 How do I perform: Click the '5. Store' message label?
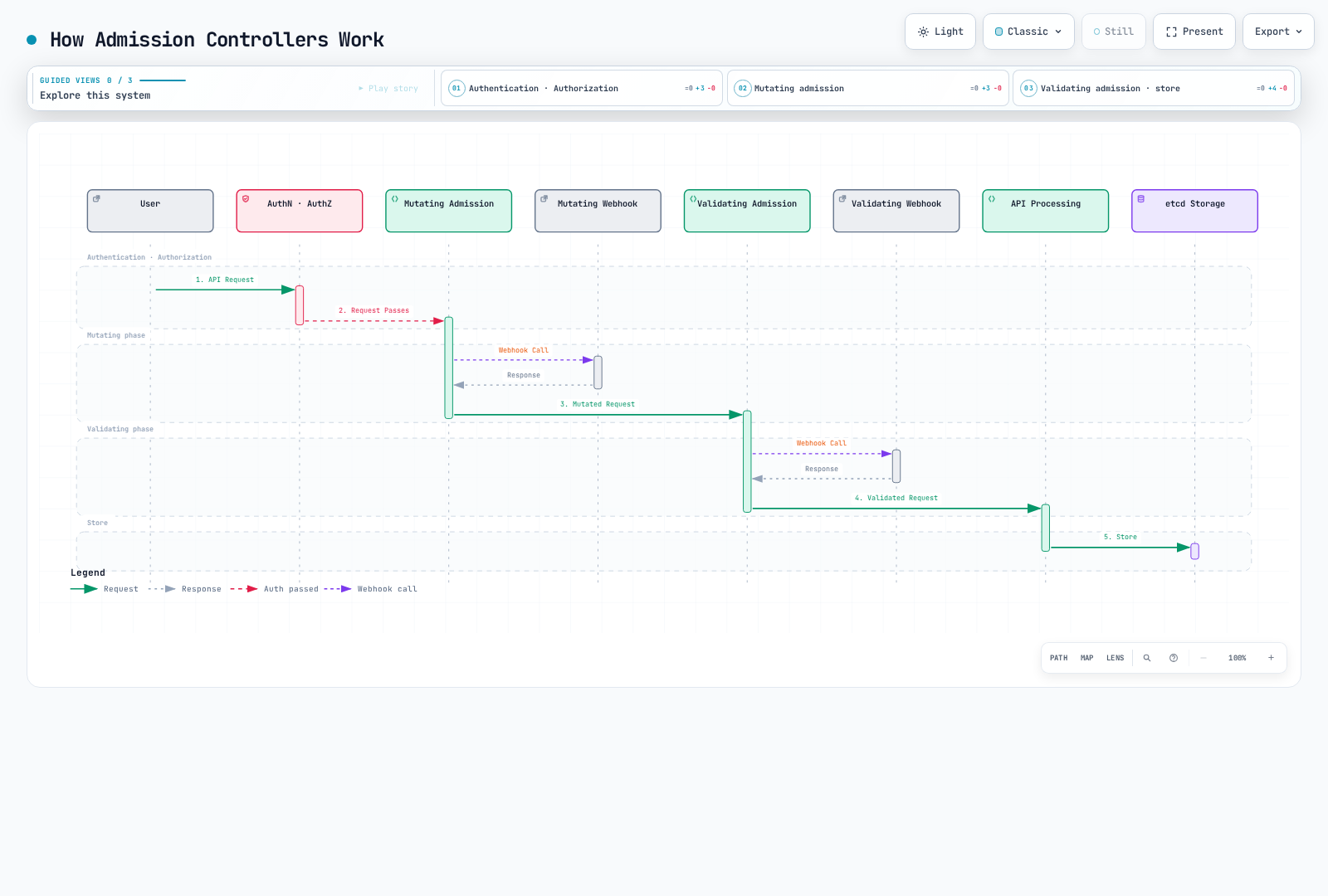click(x=1120, y=538)
